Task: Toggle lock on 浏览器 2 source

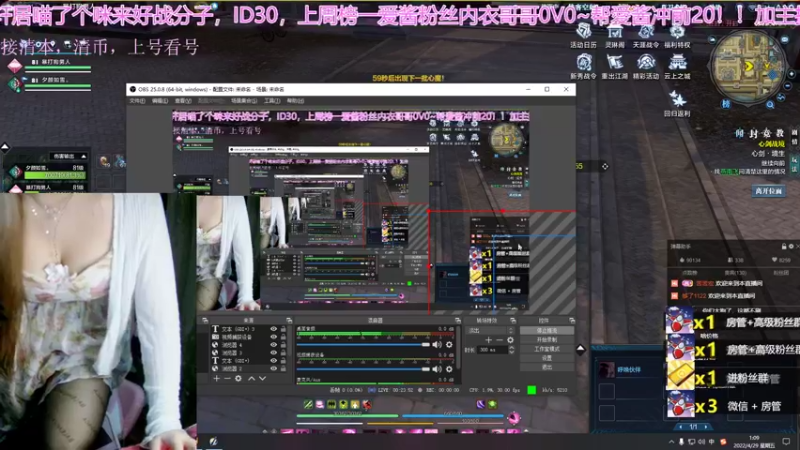Action: tap(283, 368)
